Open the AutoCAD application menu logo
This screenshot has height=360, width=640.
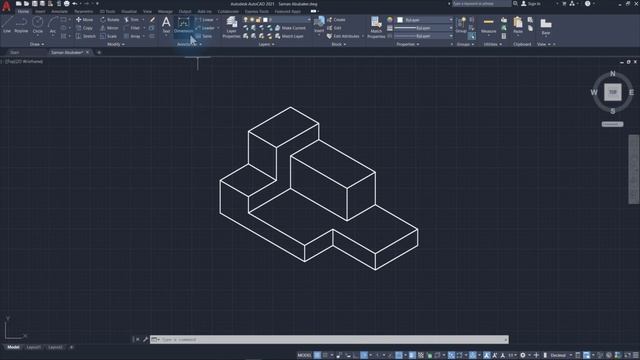6,6
